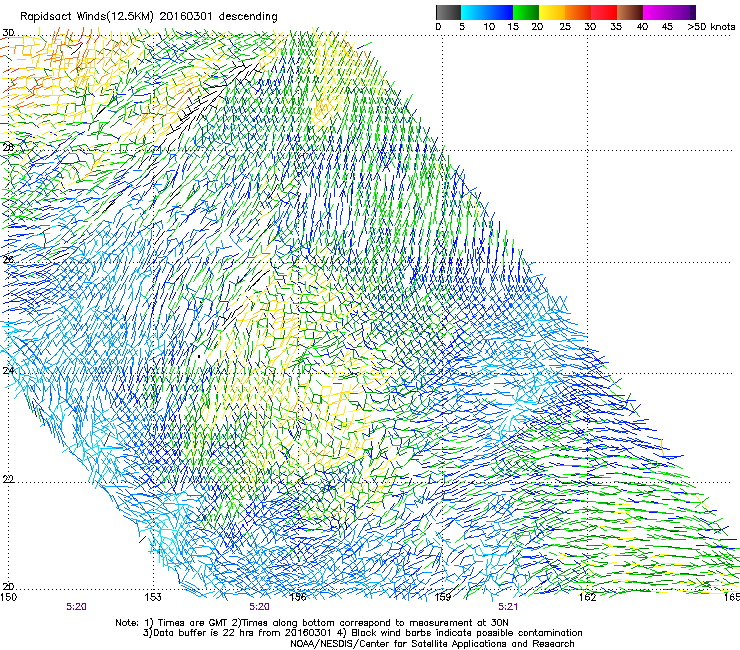The height and width of the screenshot is (650, 740).
Task: Click the longitude label '150'
Action: click(x=9, y=597)
